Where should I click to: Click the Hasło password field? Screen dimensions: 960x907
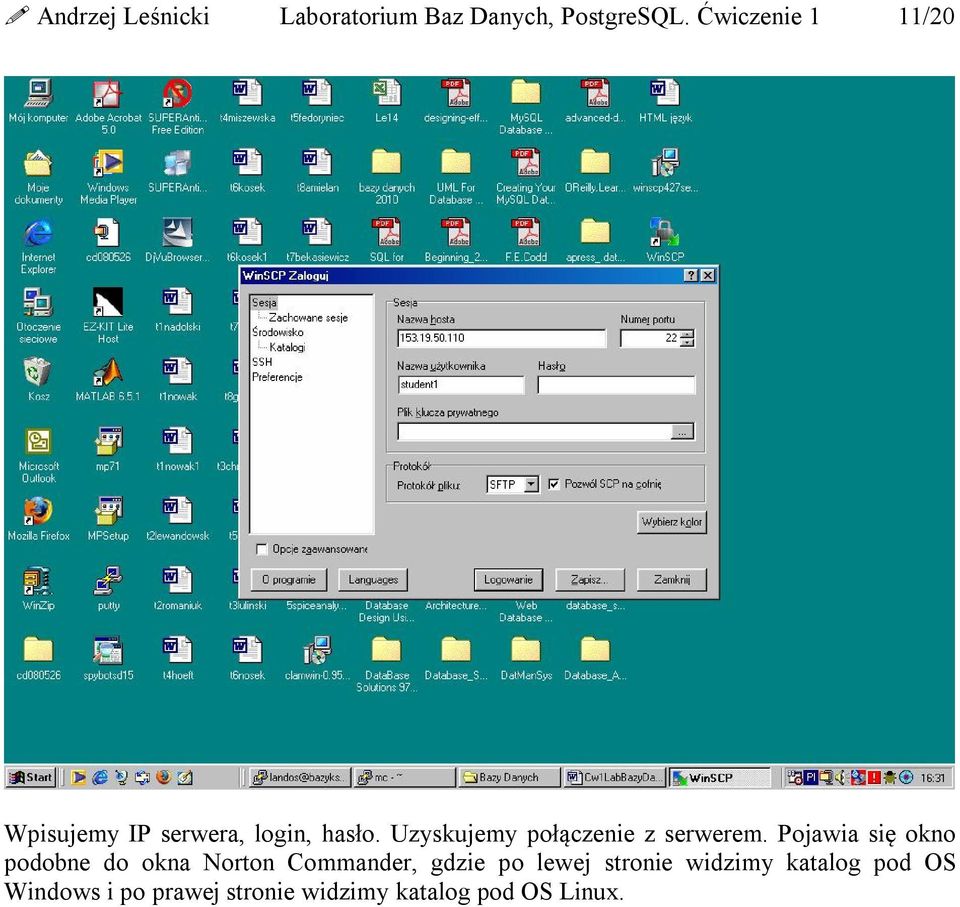[616, 385]
